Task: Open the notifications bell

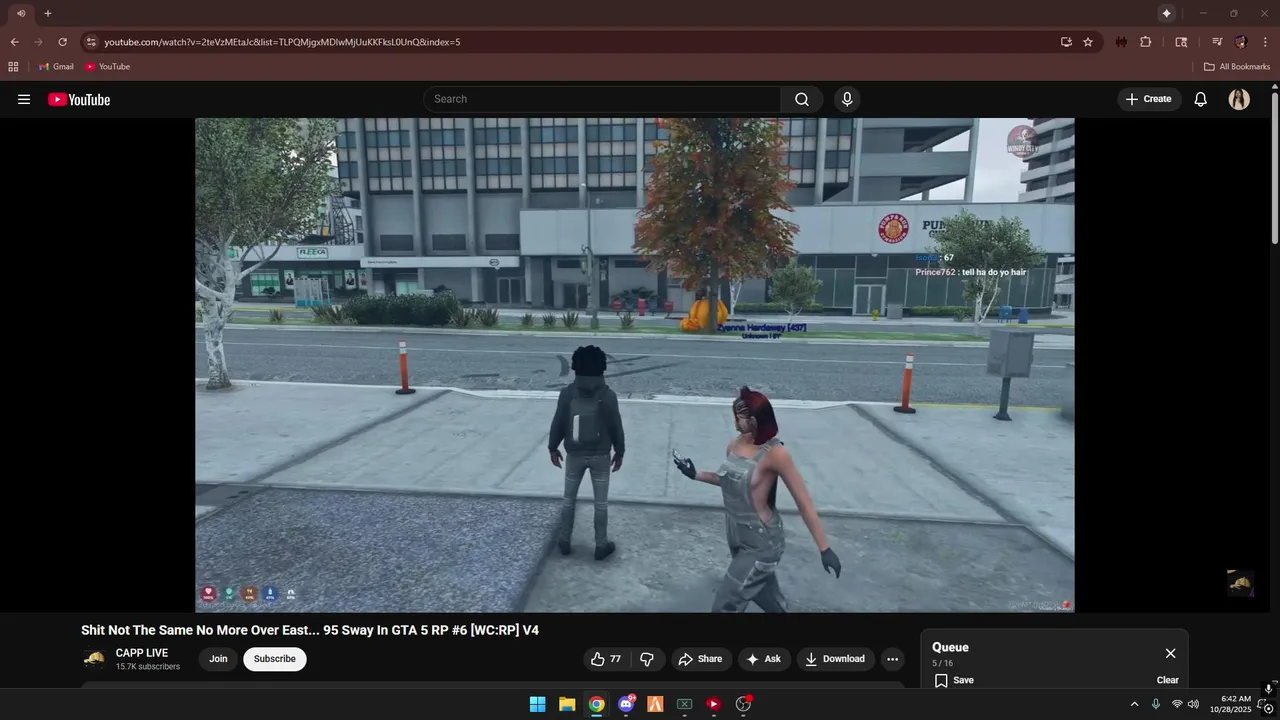Action: (x=1201, y=99)
